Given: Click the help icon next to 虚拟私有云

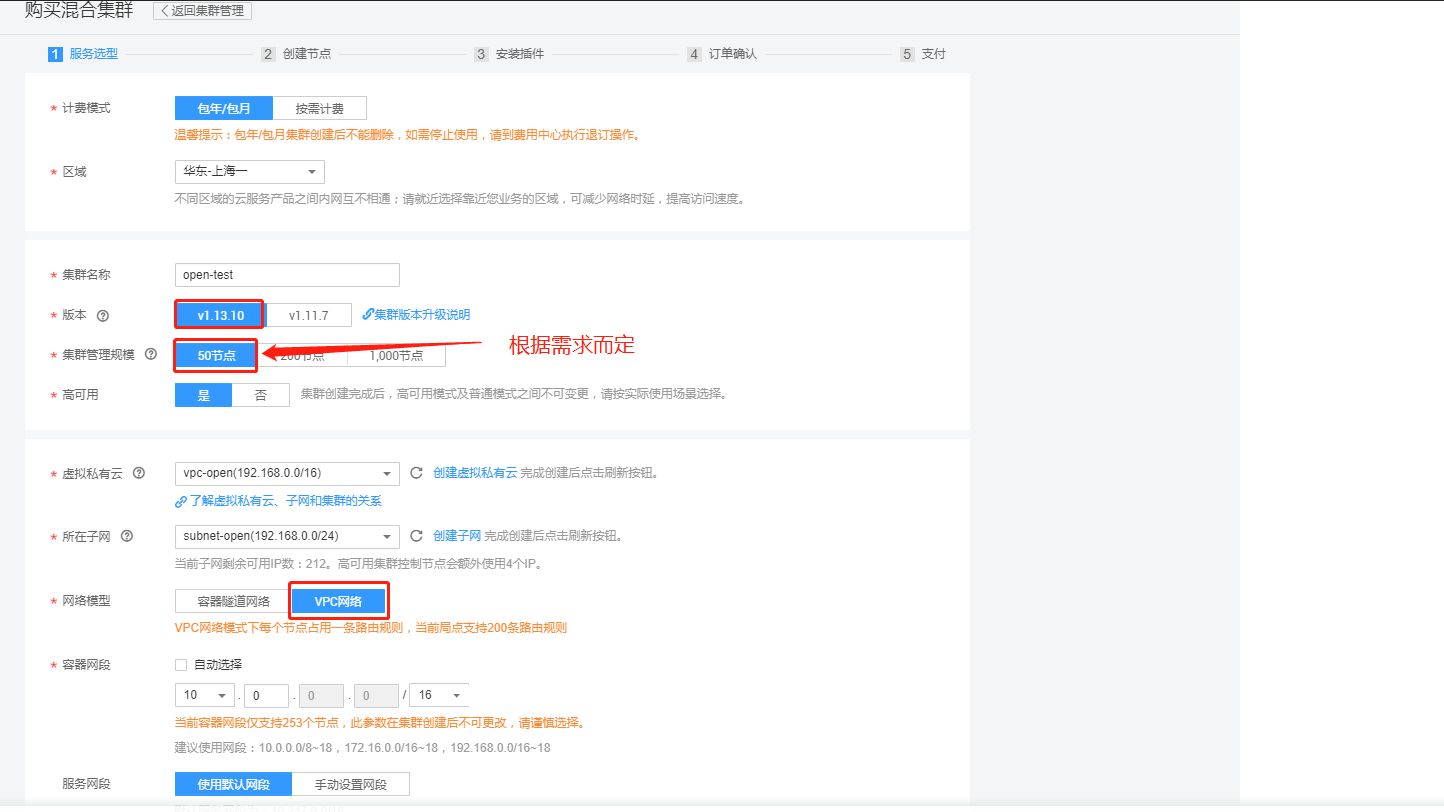Looking at the screenshot, I should coord(139,473).
